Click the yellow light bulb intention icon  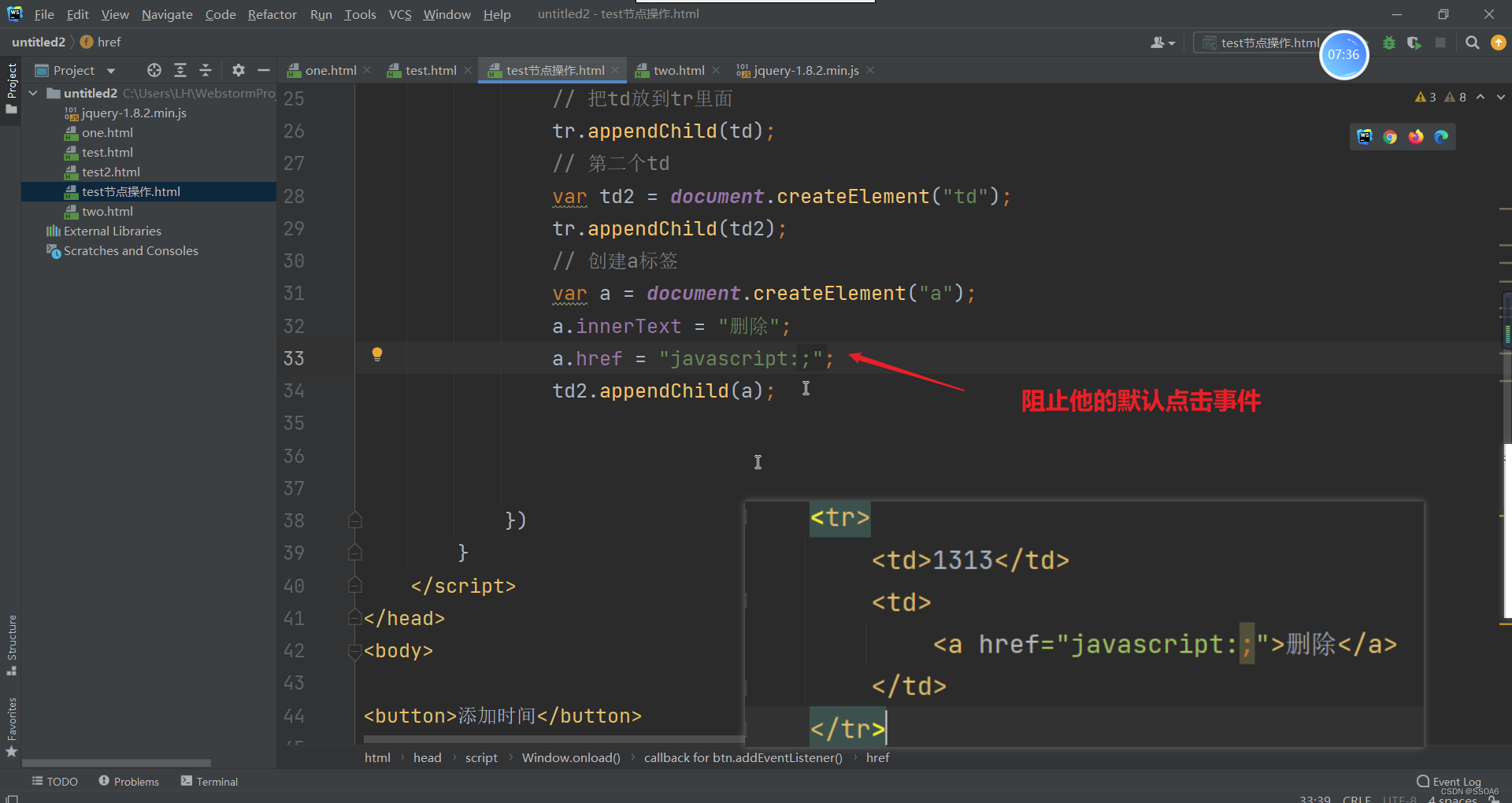pos(377,354)
